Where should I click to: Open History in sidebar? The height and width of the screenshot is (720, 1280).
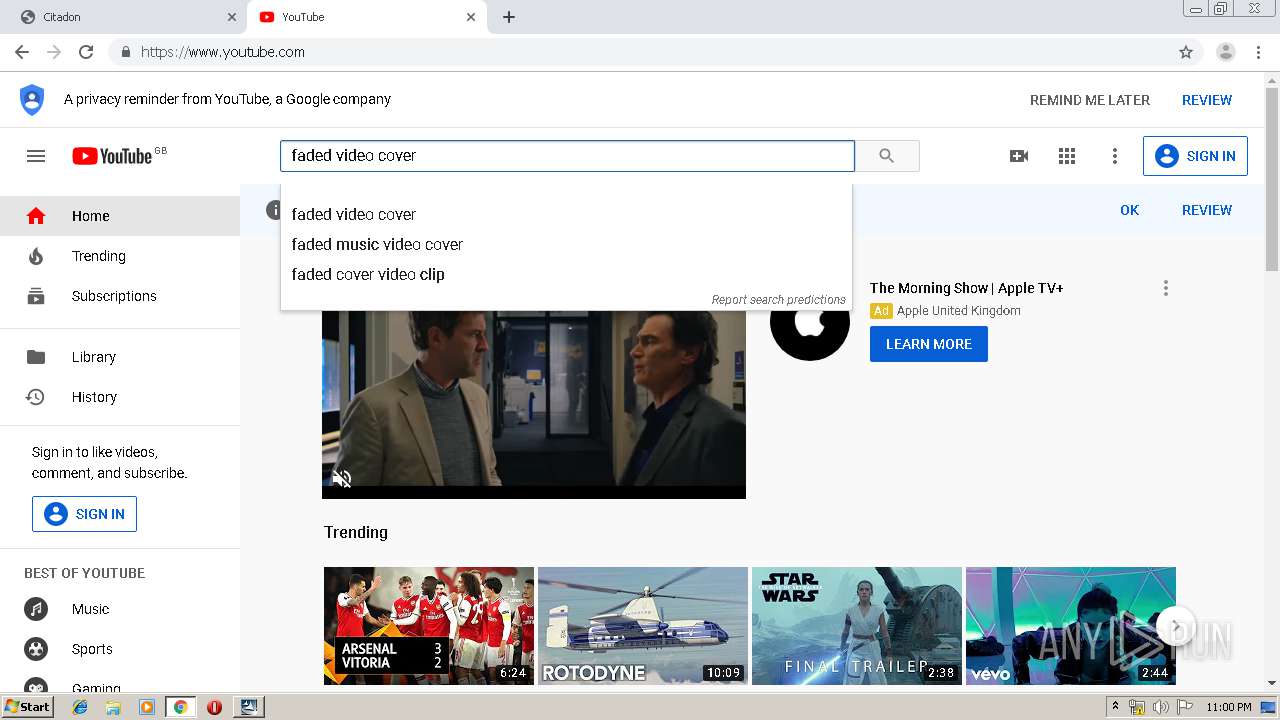(120, 397)
